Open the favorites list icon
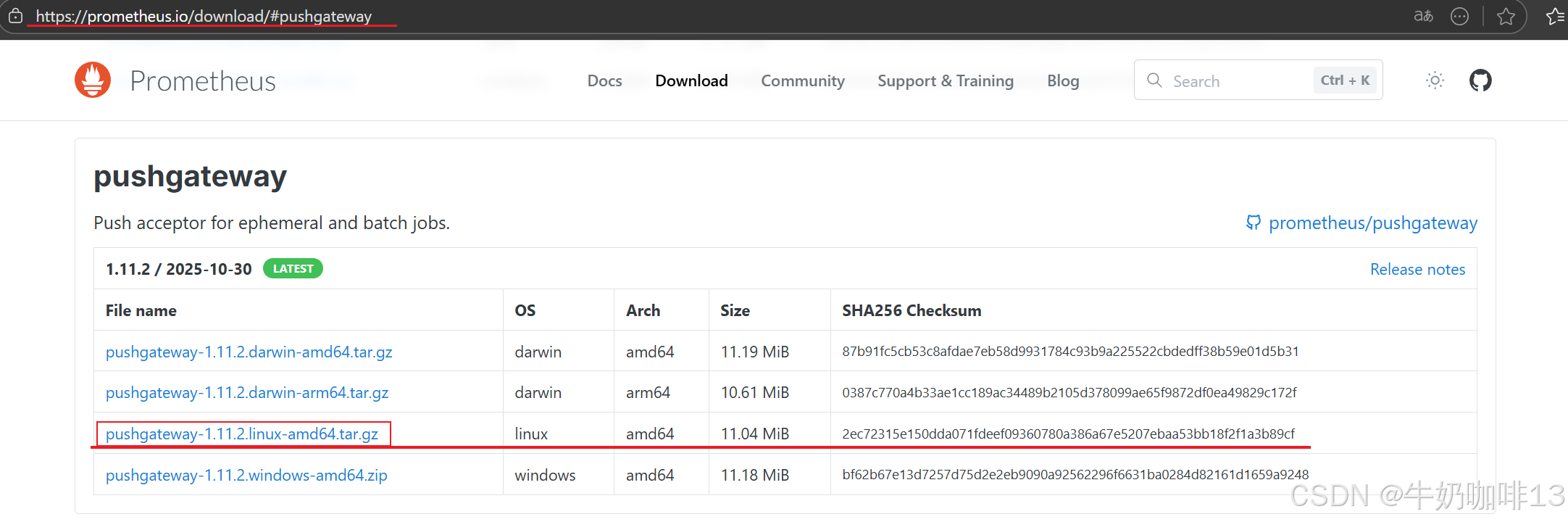This screenshot has height=522, width=1568. tap(1556, 16)
